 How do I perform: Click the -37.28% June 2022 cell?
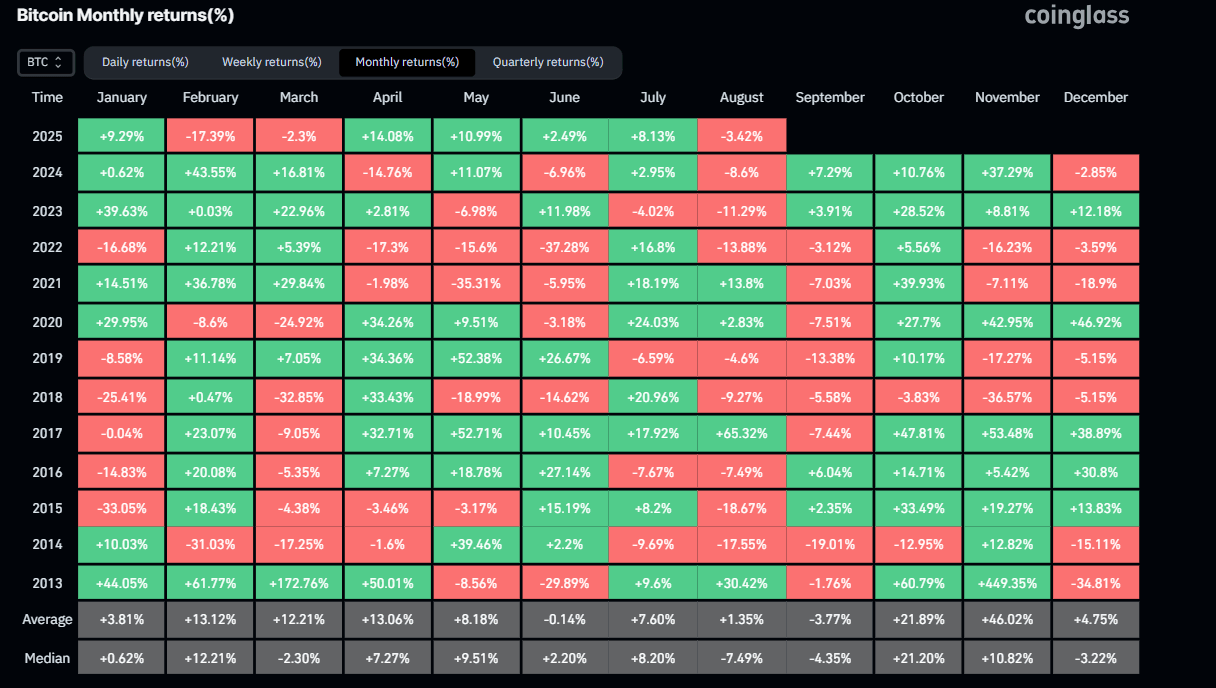tap(564, 246)
